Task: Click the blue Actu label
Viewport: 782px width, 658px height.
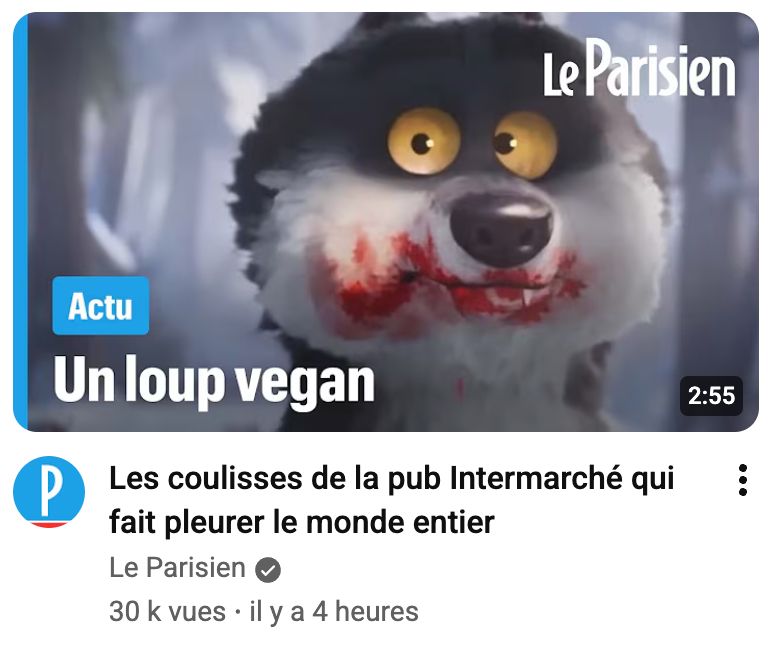Action: coord(101,305)
